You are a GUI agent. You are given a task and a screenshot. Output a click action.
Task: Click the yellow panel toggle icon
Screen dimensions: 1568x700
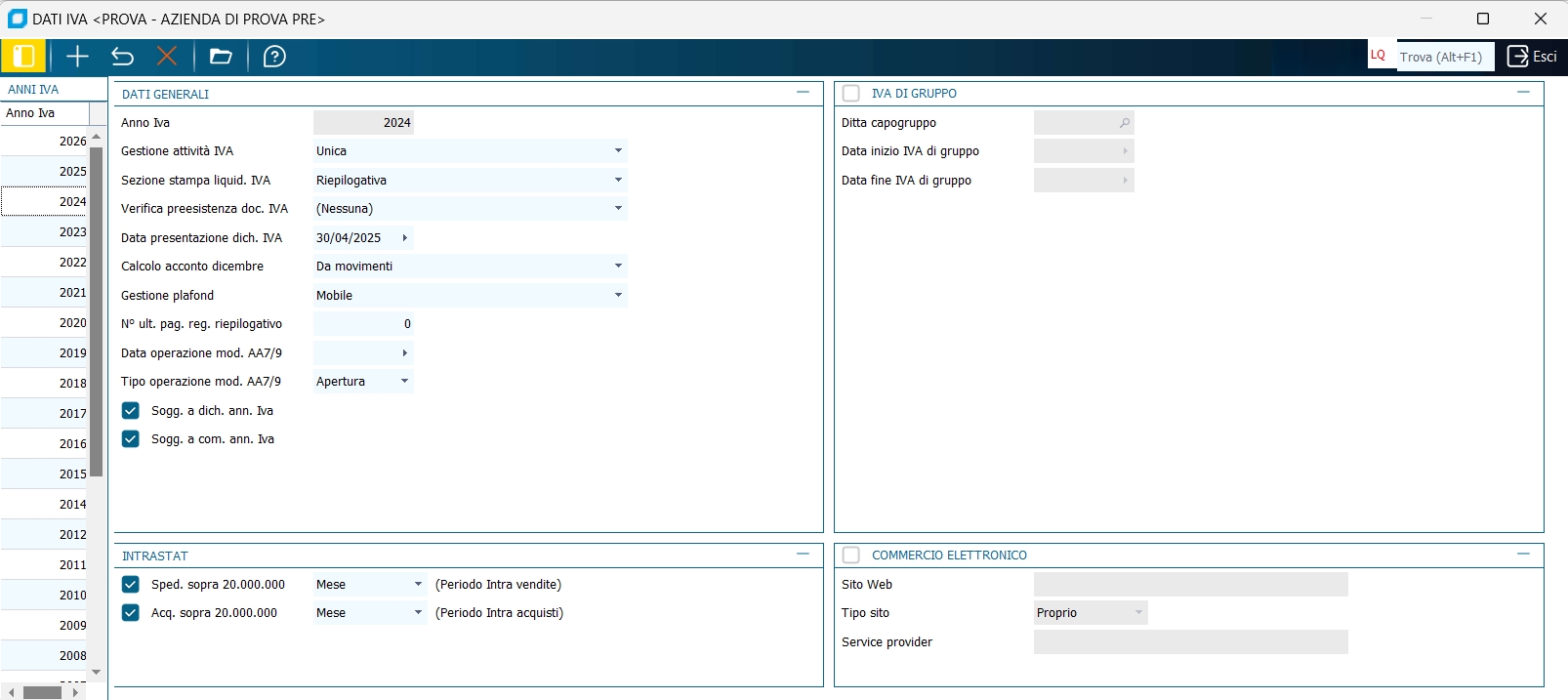click(x=23, y=57)
